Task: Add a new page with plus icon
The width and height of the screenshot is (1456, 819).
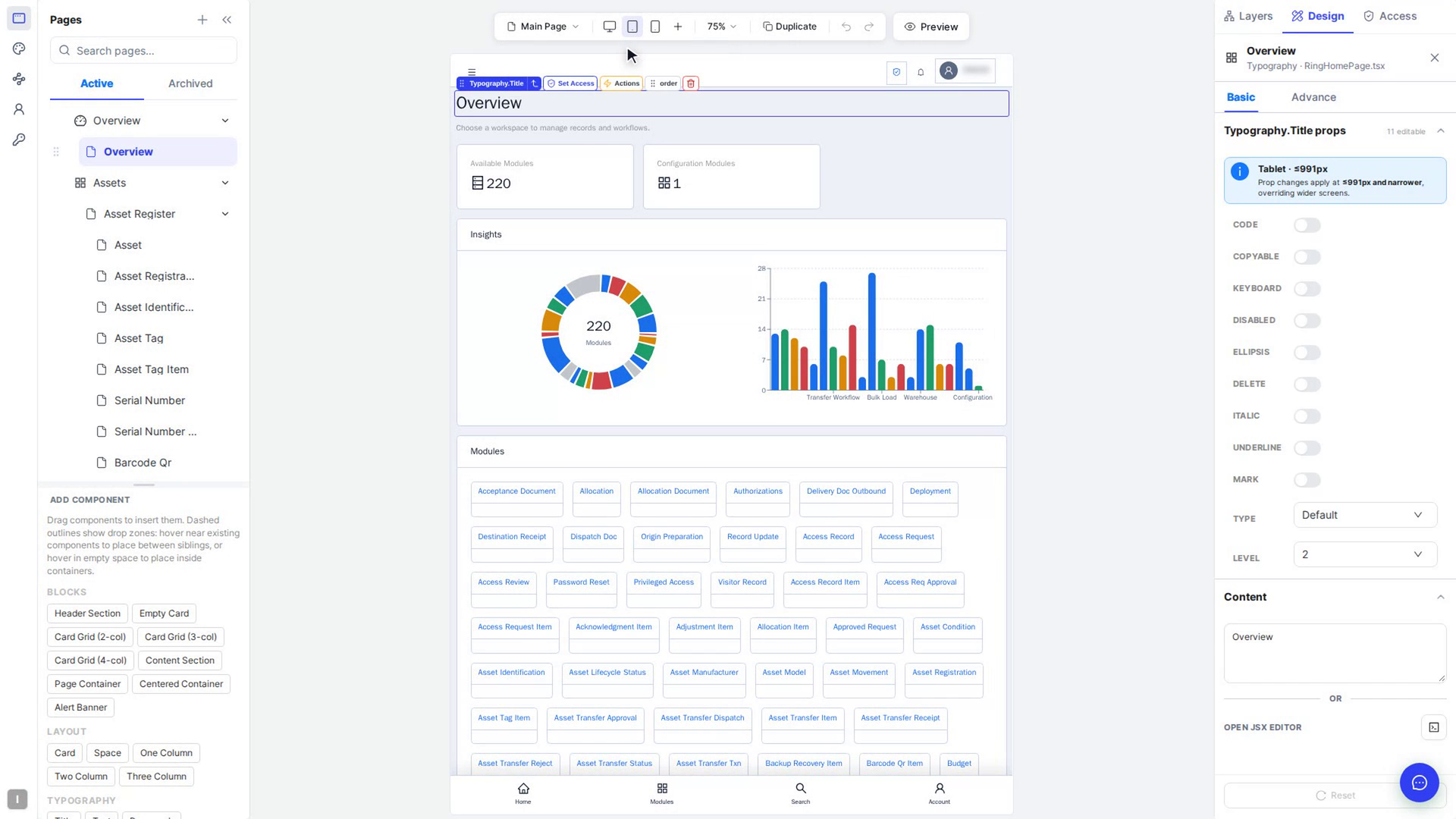Action: [202, 20]
